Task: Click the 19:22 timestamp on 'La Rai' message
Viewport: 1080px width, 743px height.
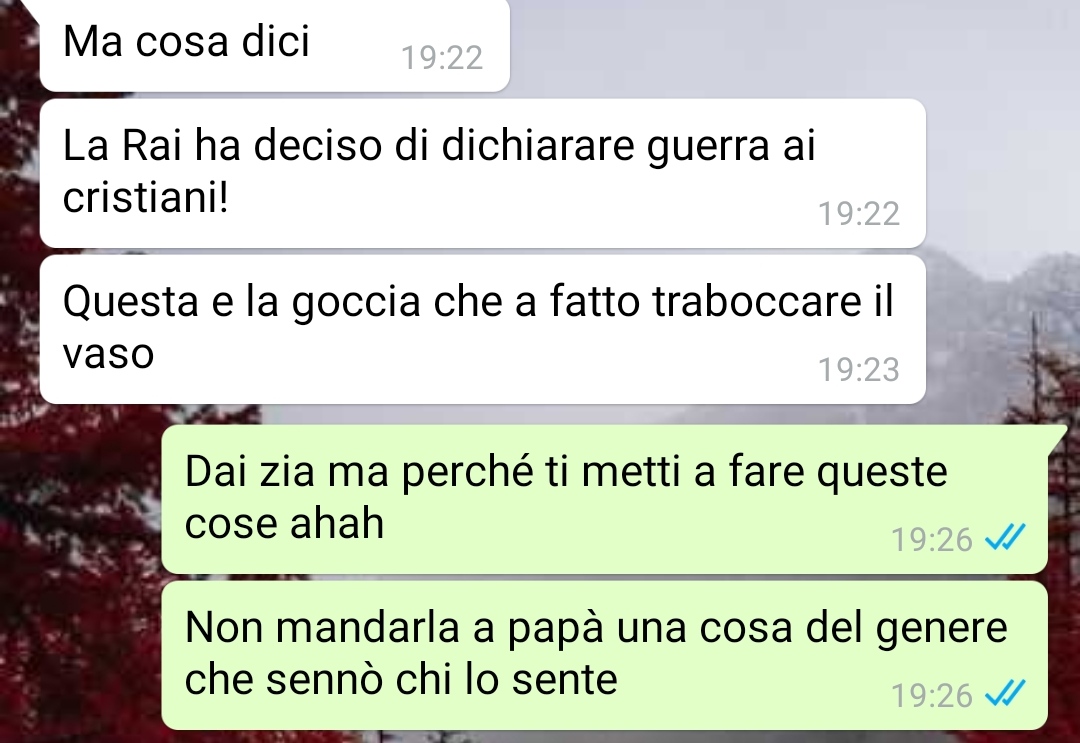Action: tap(859, 214)
